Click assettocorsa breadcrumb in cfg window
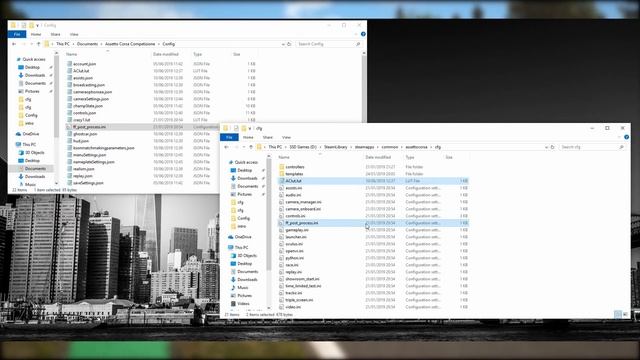The image size is (640, 360). [x=416, y=147]
